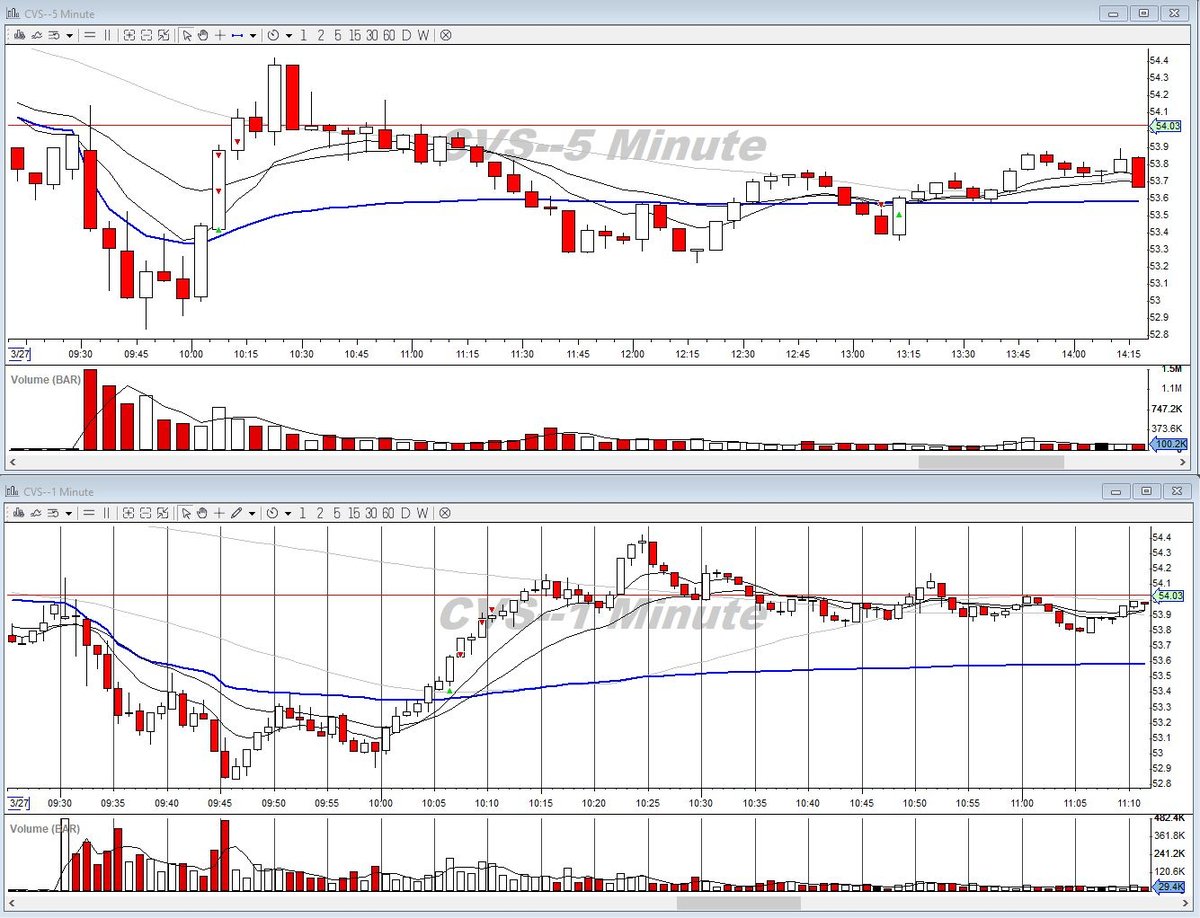
Task: Click zoom in icon in 5 Minute window
Action: tap(129, 35)
